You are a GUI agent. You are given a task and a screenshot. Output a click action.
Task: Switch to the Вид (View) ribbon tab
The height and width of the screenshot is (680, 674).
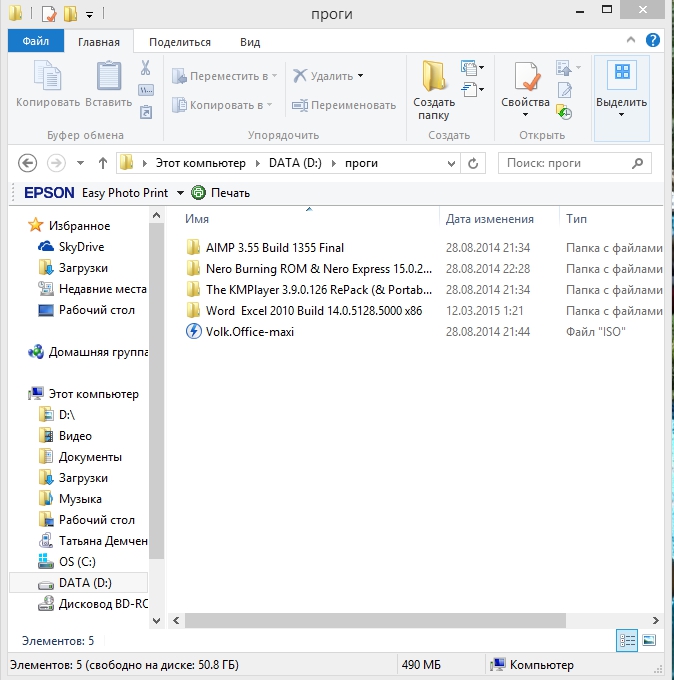point(250,42)
